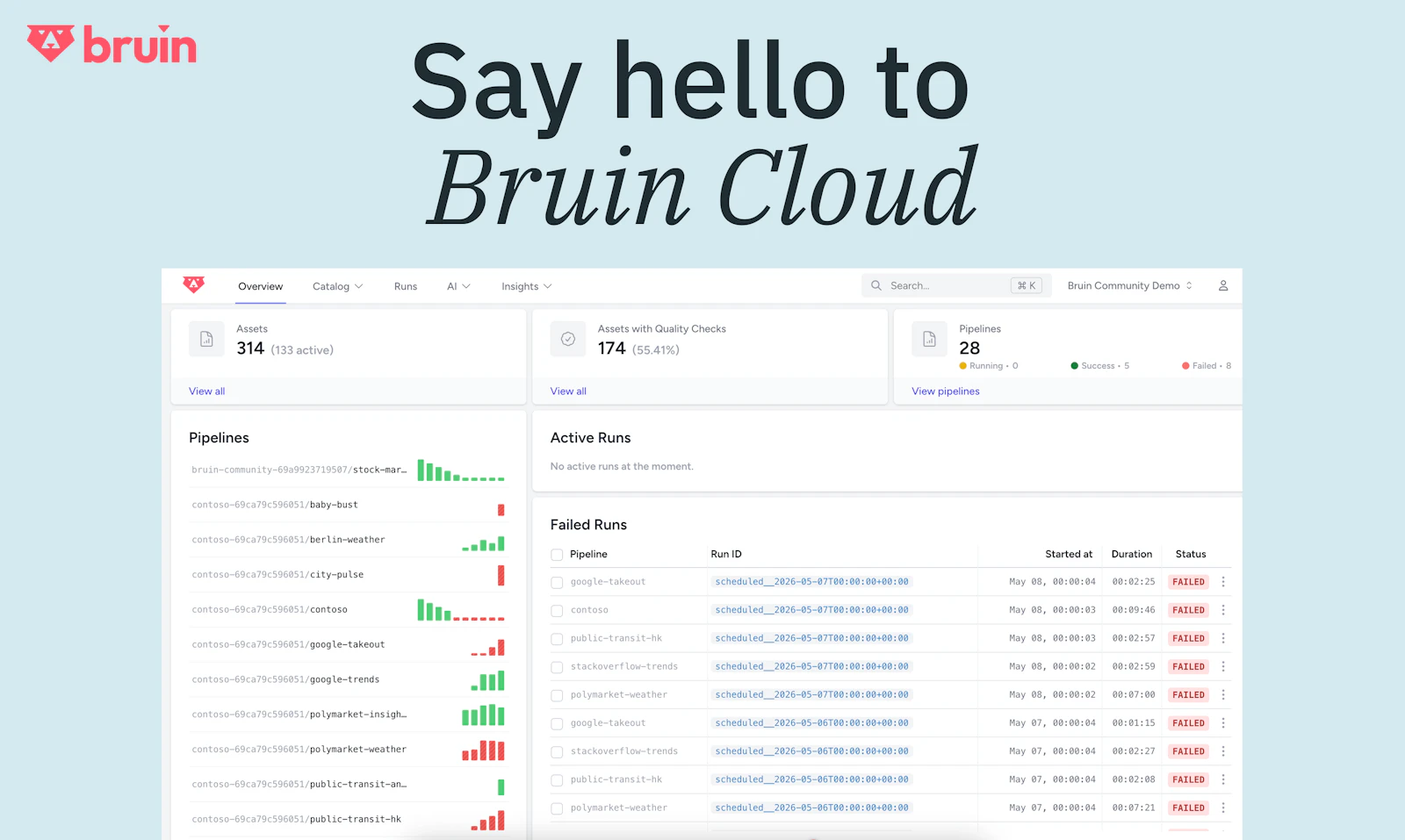Open the row menu for stackoverflow-trends May 08 run
The image size is (1405, 840).
(x=1223, y=666)
